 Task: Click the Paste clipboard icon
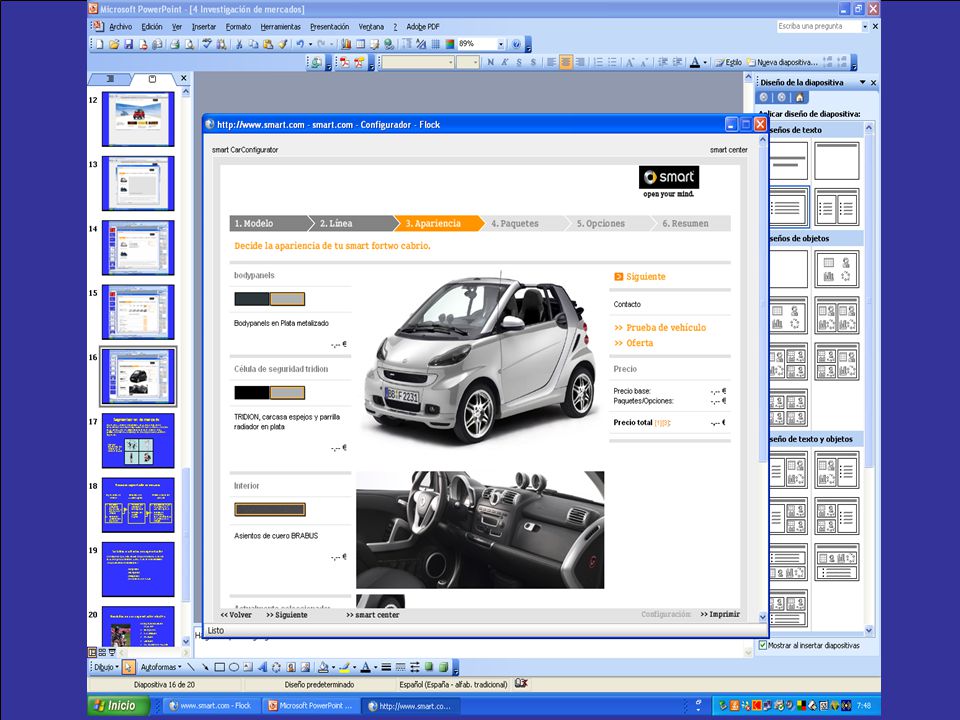[x=268, y=44]
